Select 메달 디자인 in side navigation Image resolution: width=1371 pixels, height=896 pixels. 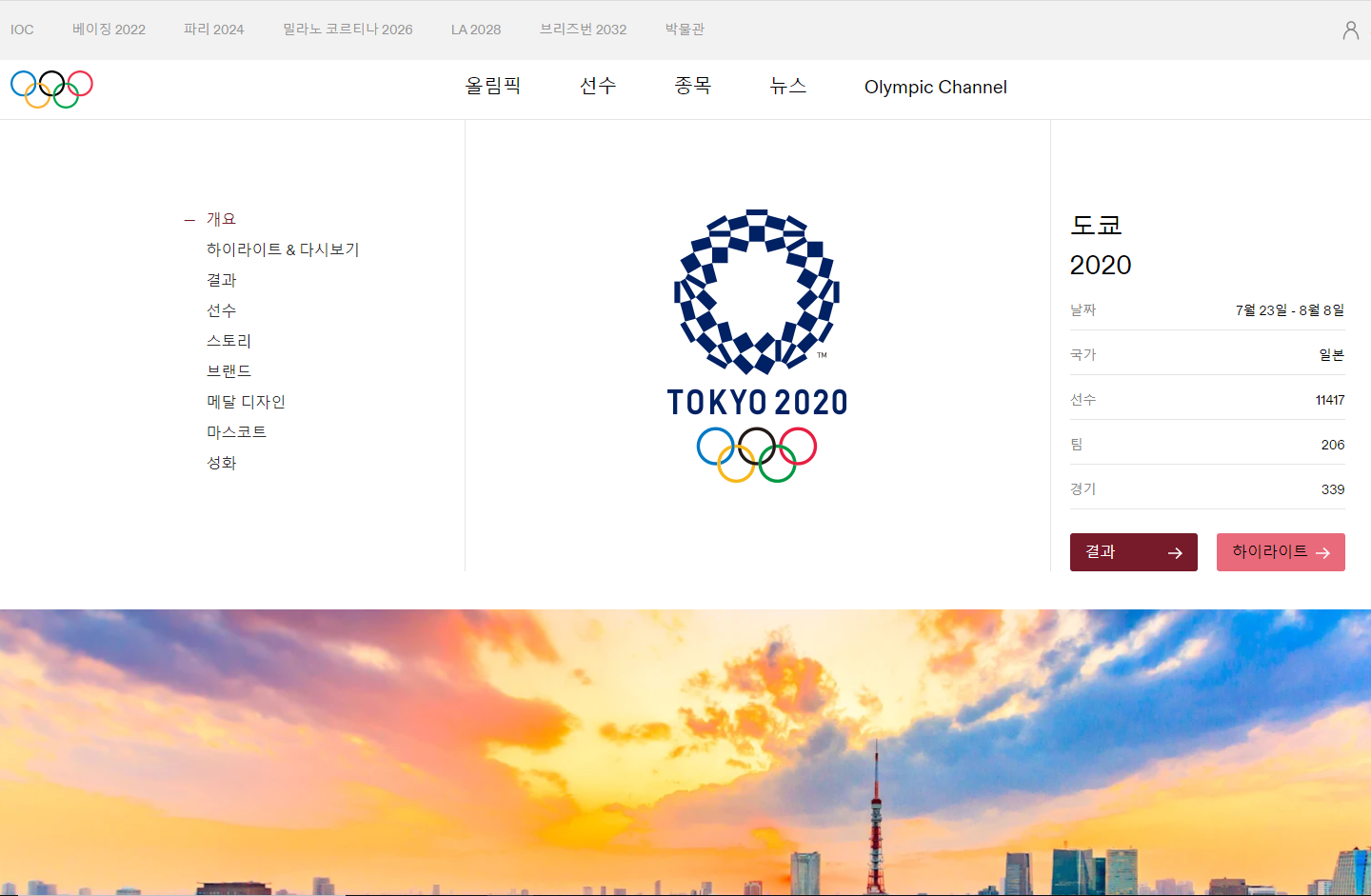click(246, 402)
